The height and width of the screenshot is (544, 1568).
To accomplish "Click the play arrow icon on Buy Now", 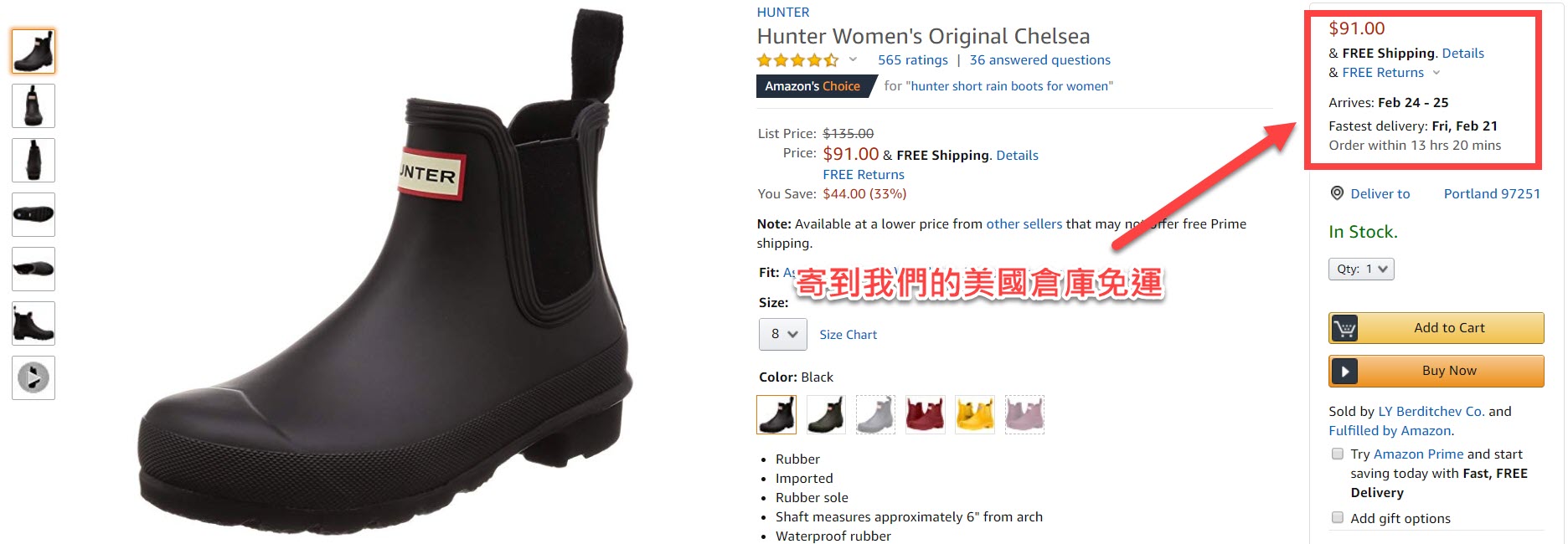I will [1344, 371].
